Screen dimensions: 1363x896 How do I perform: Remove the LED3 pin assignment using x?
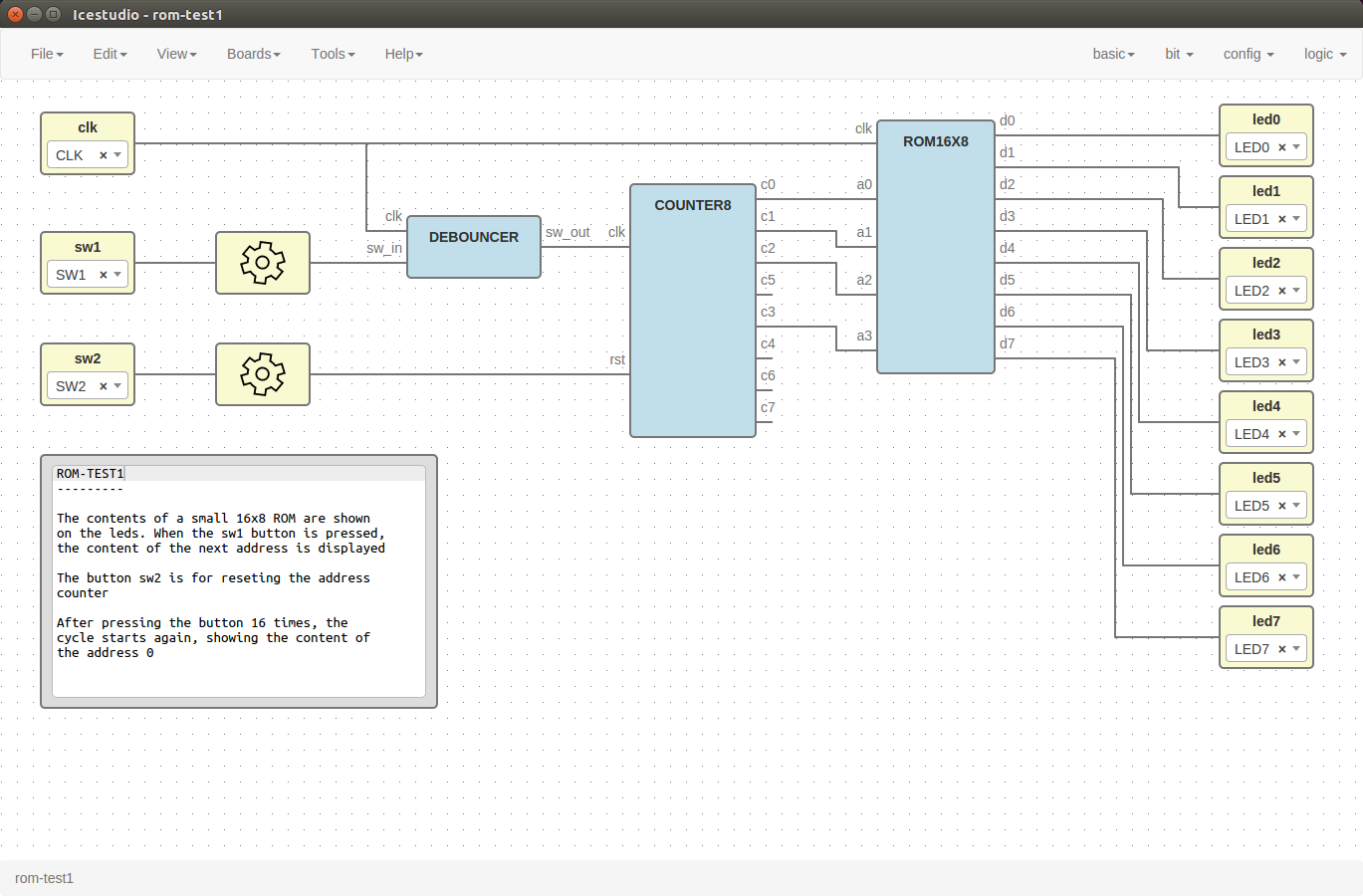point(1281,362)
